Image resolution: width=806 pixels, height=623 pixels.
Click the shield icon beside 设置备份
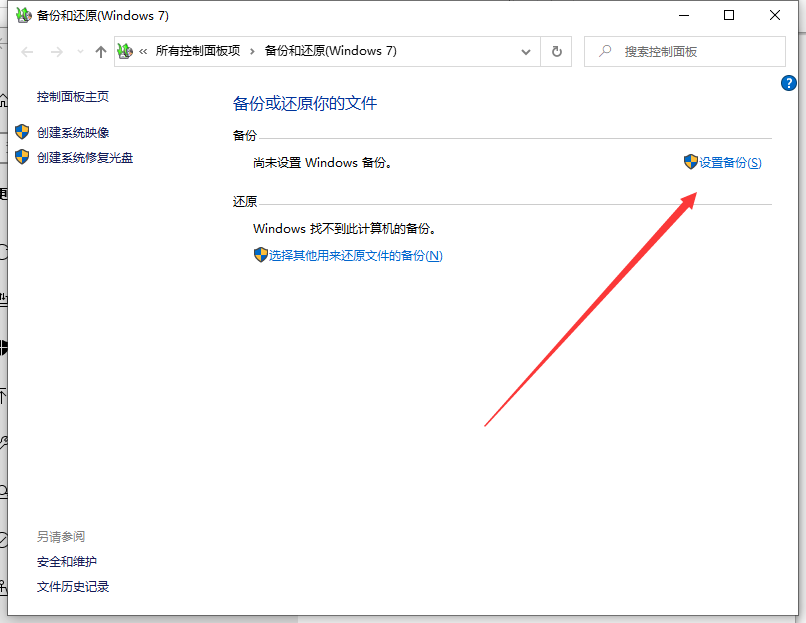tap(690, 162)
